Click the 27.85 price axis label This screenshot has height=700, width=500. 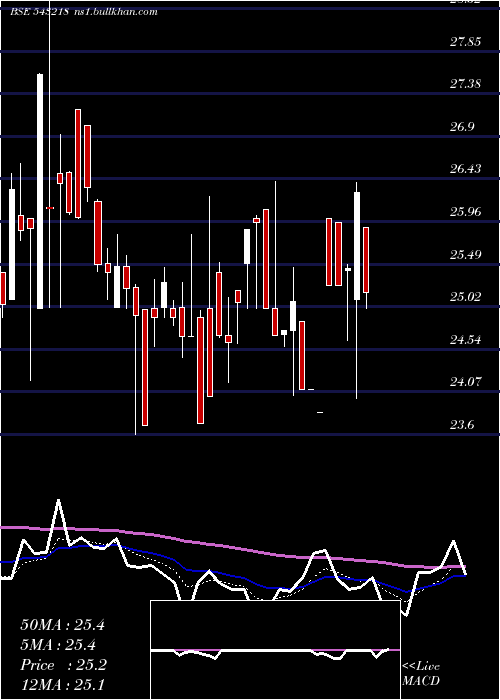click(466, 42)
